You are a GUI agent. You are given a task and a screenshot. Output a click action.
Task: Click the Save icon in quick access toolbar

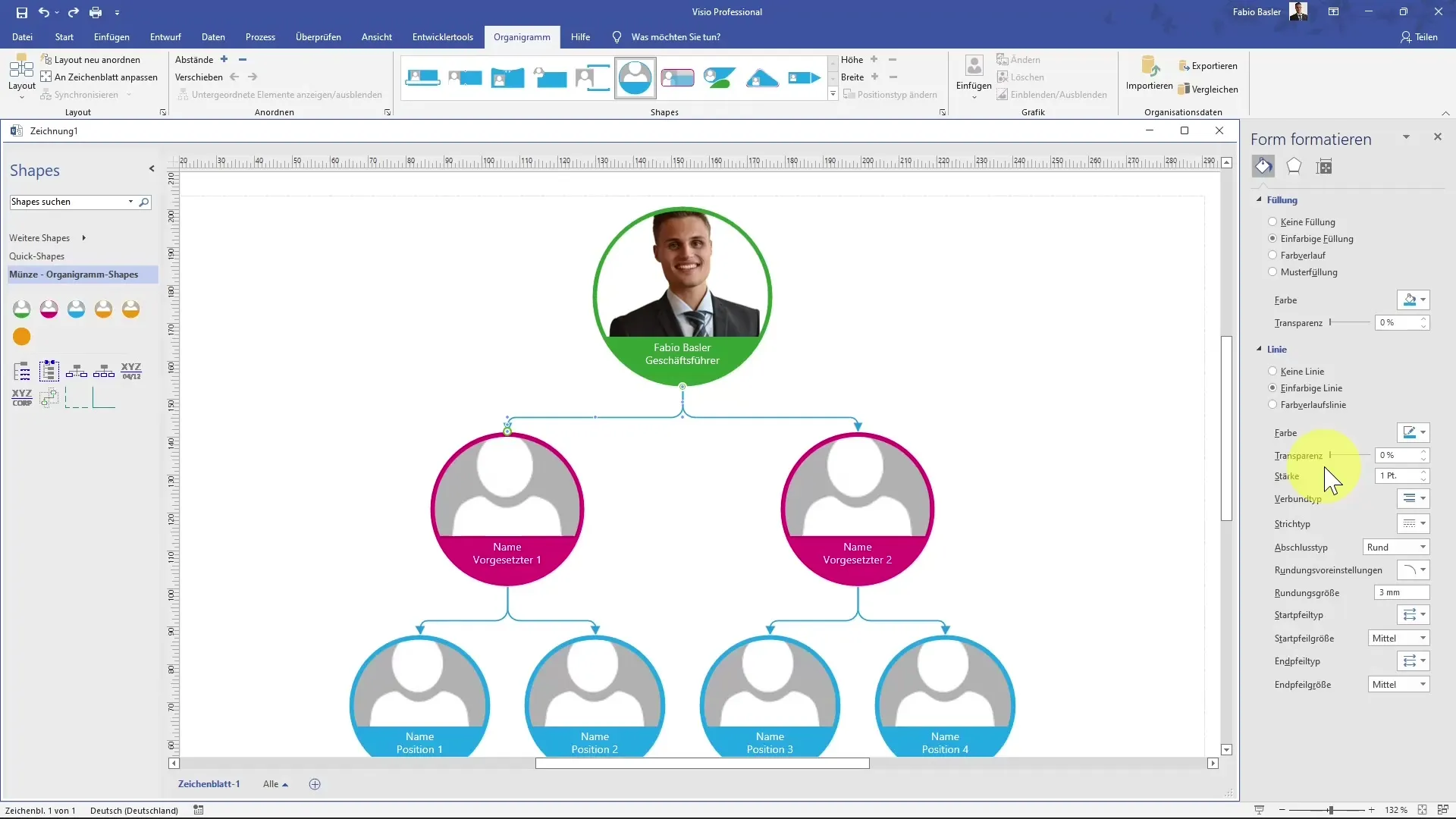point(22,12)
